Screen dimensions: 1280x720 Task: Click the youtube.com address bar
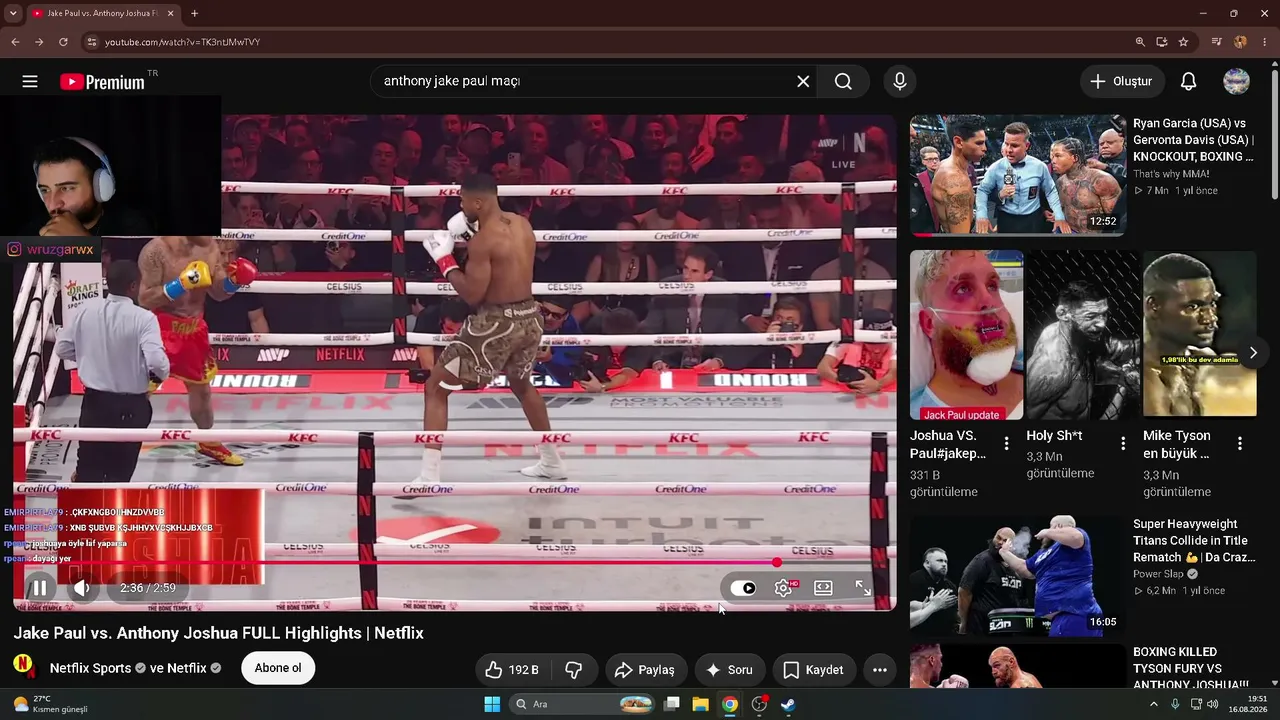click(x=610, y=42)
